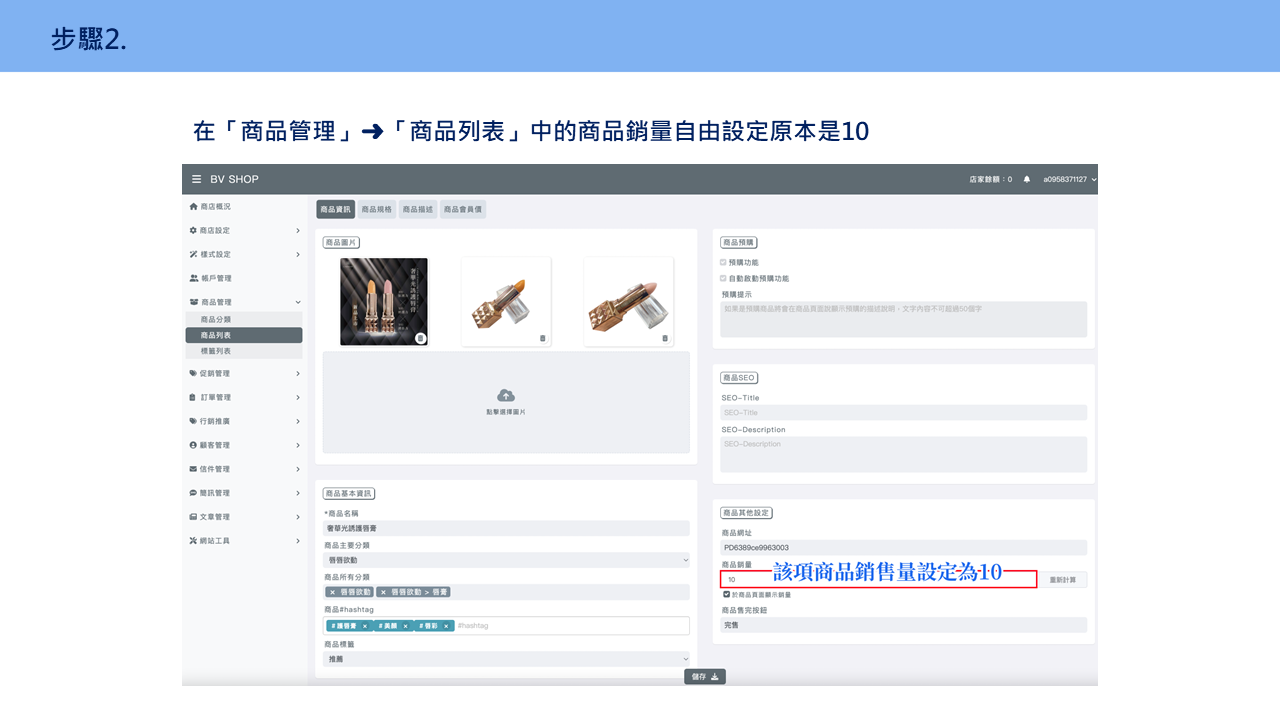The width and height of the screenshot is (1280, 720).
Task: Switch to the 商品描述 tab
Action: pyautogui.click(x=418, y=209)
